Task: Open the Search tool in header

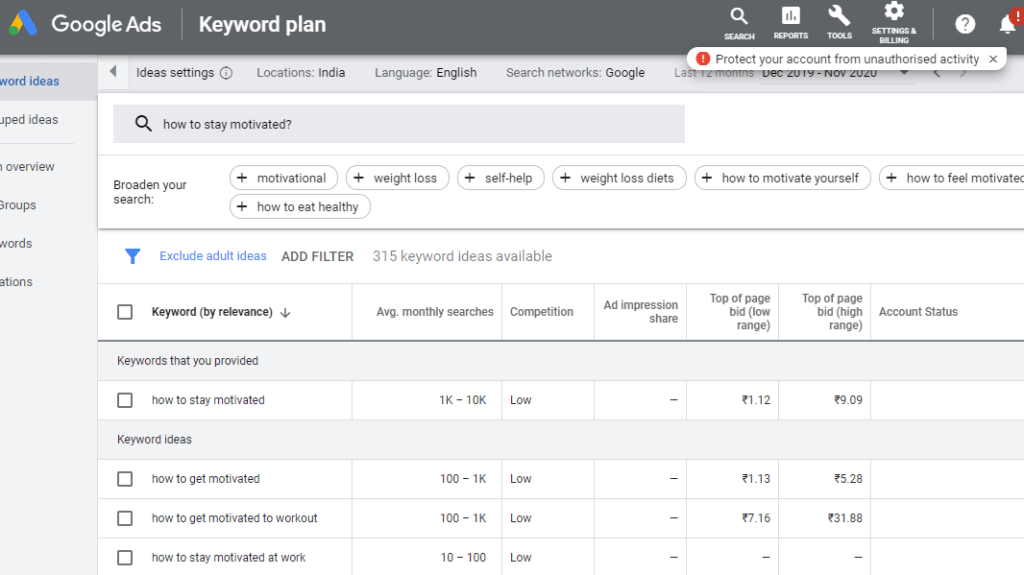Action: 739,24
